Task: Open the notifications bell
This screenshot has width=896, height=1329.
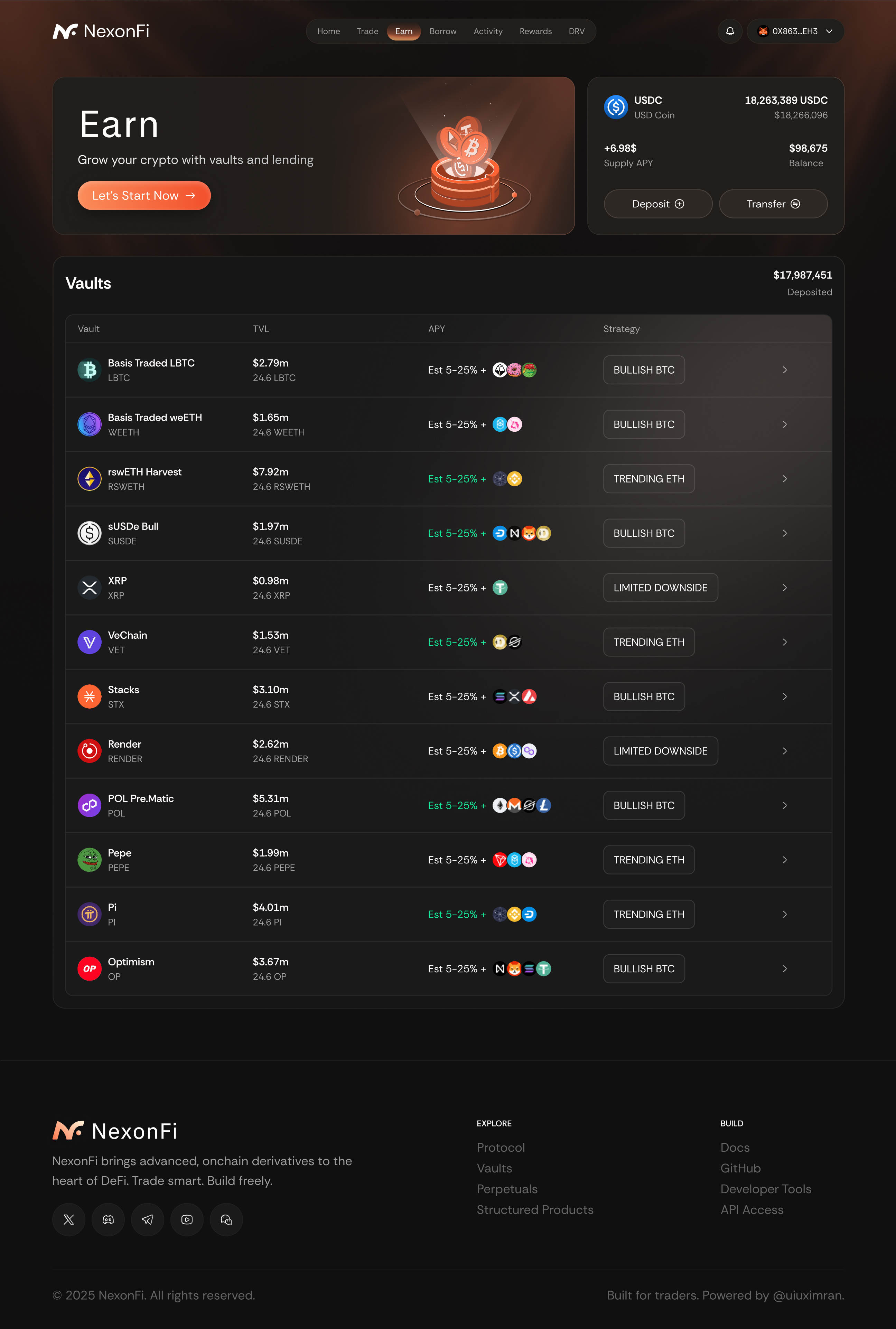Action: point(730,31)
